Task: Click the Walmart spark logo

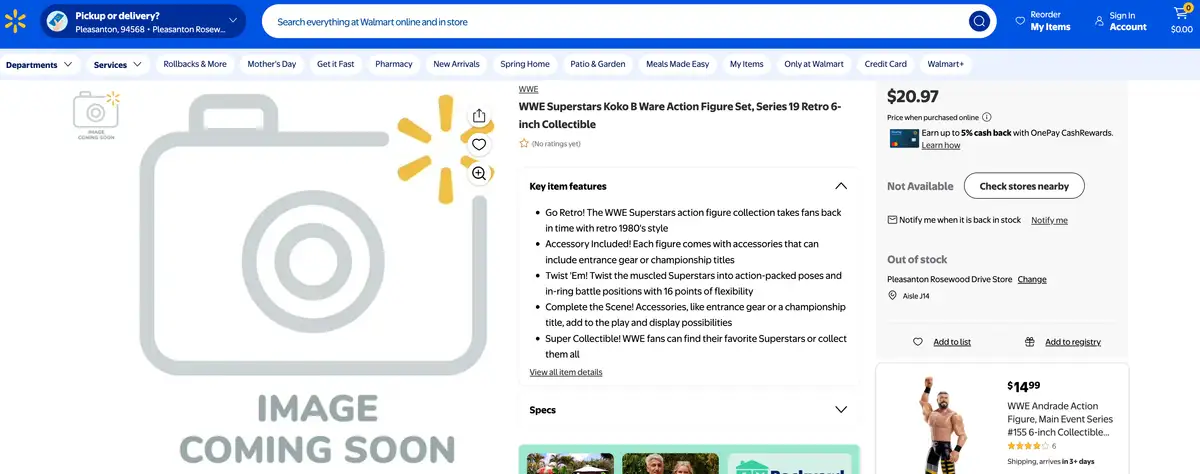Action: 15,21
